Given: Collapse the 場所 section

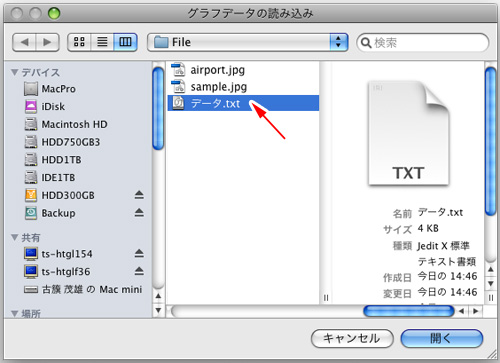Looking at the screenshot, I should 14,313.
